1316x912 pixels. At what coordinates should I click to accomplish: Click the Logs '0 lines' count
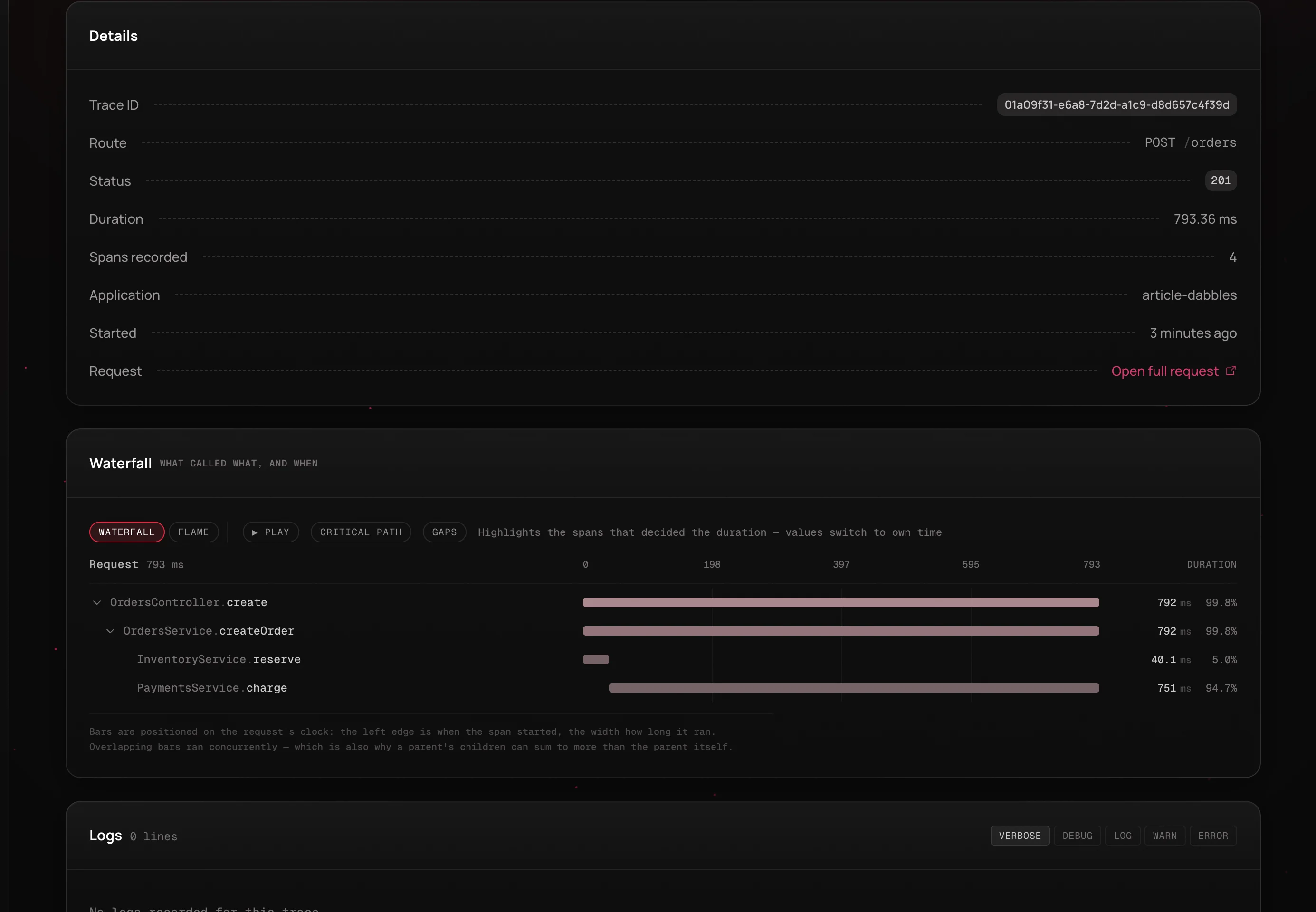point(154,836)
